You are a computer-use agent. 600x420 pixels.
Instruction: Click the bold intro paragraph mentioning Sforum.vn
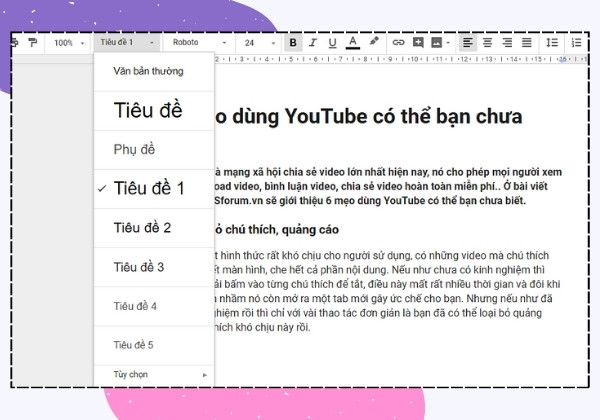pyautogui.click(x=387, y=186)
